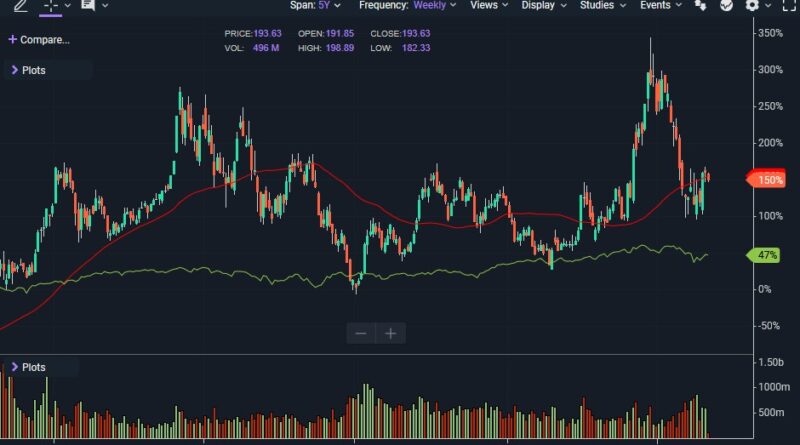The width and height of the screenshot is (800, 445).
Task: Click the checkmark badge icon
Action: [727, 5]
